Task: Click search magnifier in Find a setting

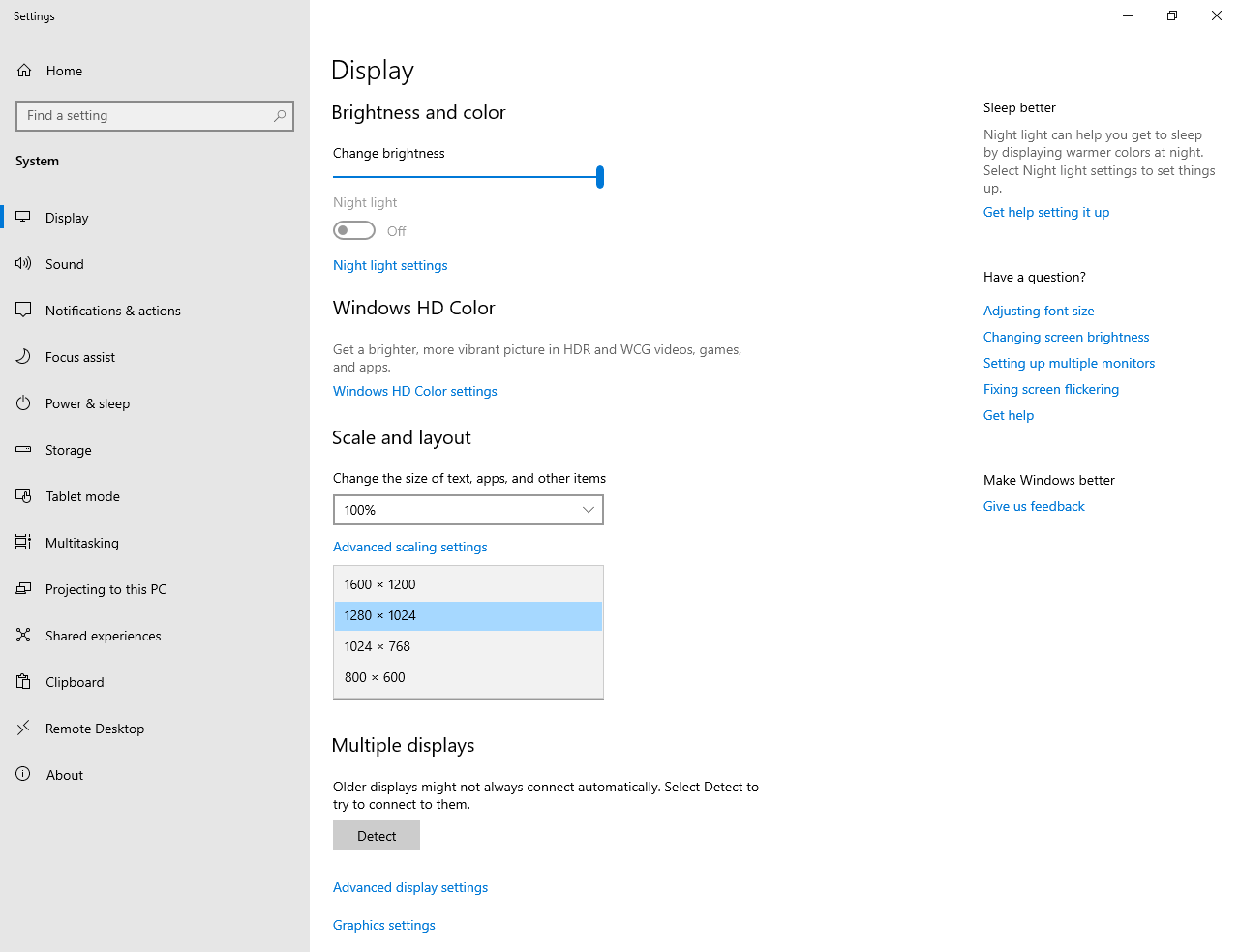Action: (x=280, y=116)
